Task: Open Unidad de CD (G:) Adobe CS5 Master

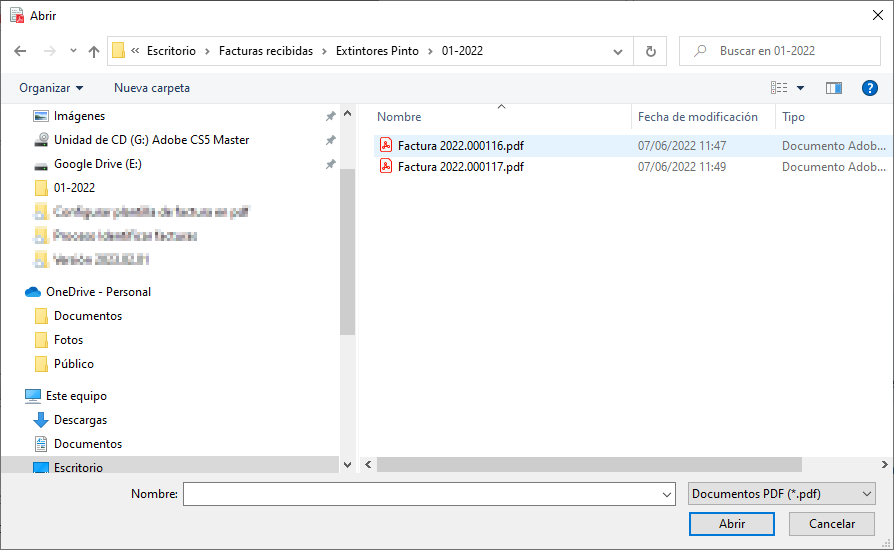Action: coord(151,140)
